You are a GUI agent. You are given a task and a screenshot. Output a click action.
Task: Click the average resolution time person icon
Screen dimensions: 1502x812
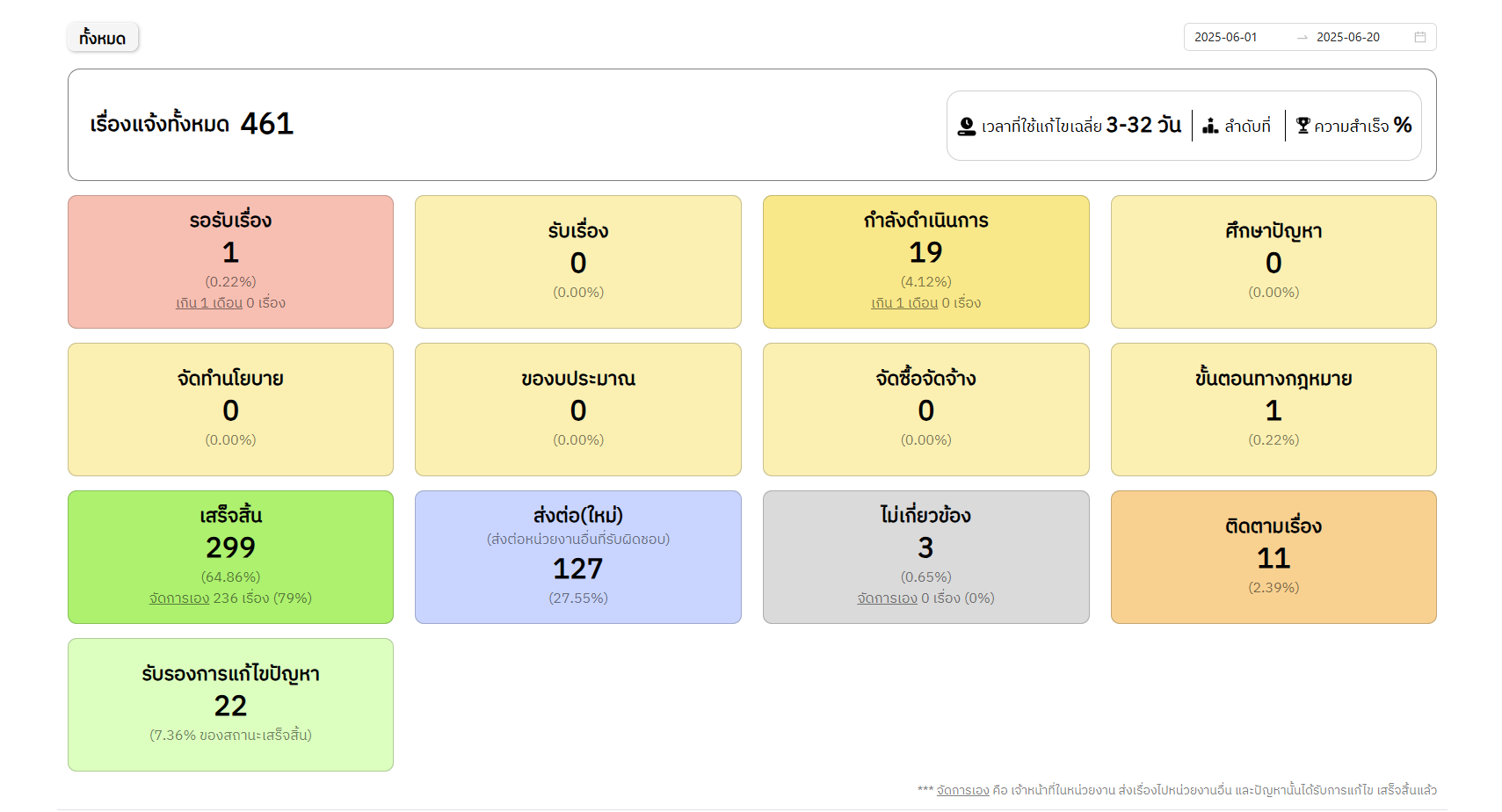(967, 127)
